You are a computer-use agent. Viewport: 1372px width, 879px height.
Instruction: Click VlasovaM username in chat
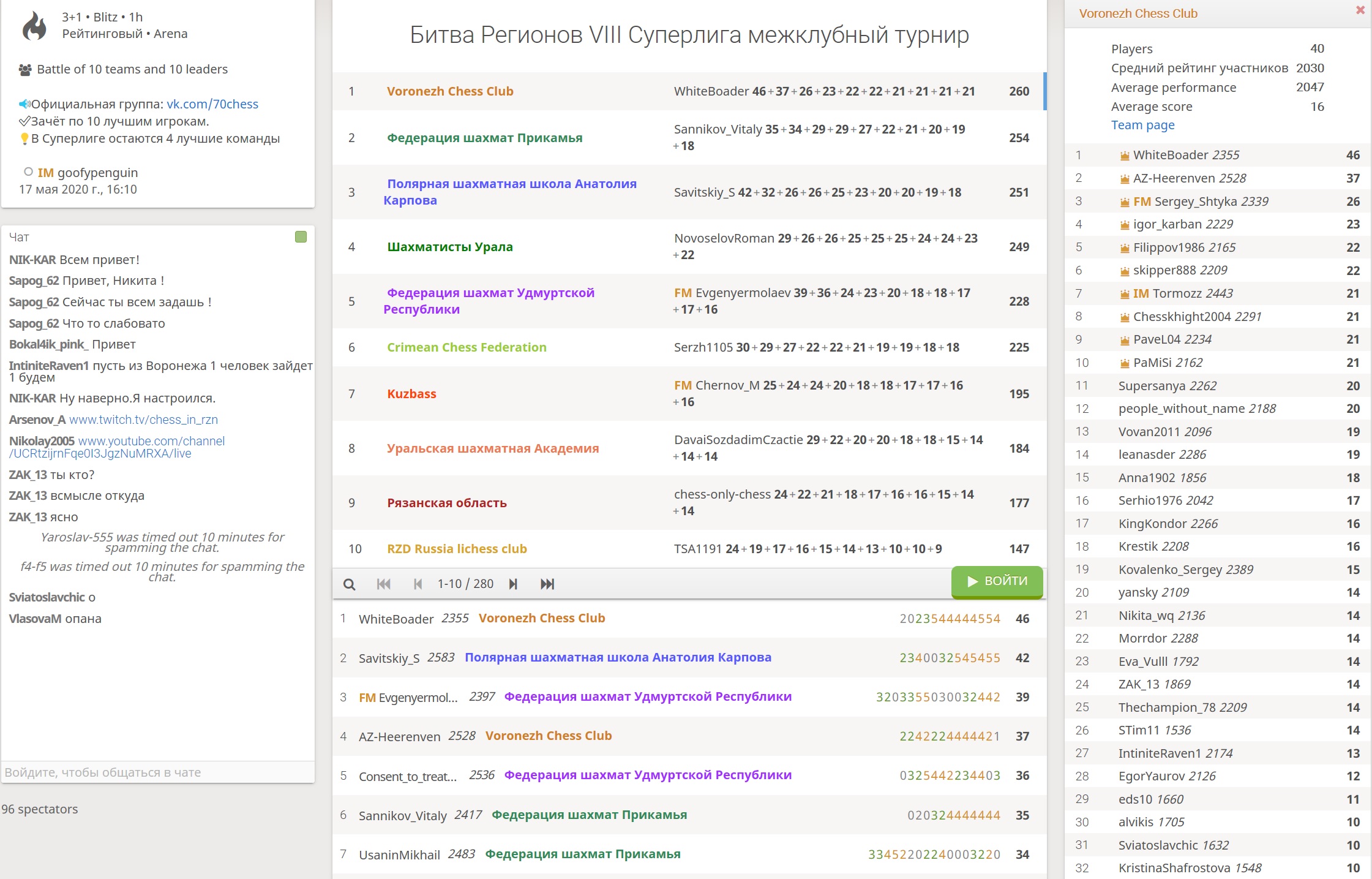tap(35, 619)
